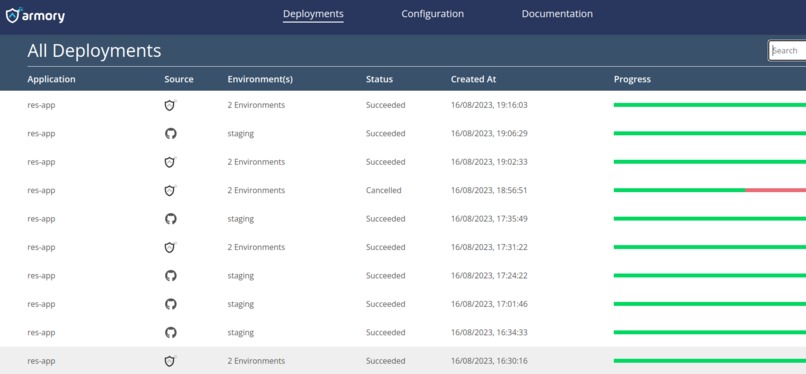Click the Source column header

[179, 79]
